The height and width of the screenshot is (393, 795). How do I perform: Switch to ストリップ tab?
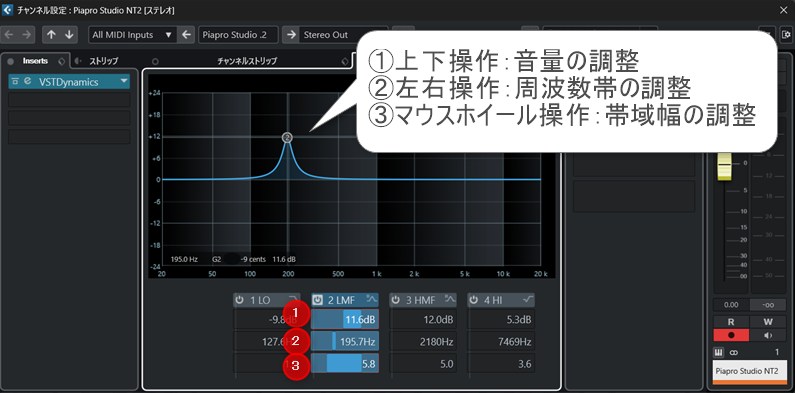(104, 61)
